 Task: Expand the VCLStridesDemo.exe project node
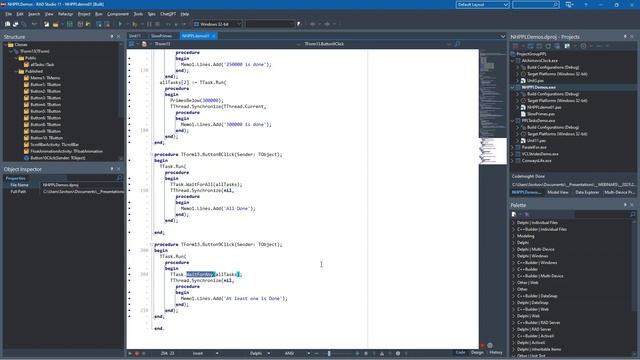(513, 154)
